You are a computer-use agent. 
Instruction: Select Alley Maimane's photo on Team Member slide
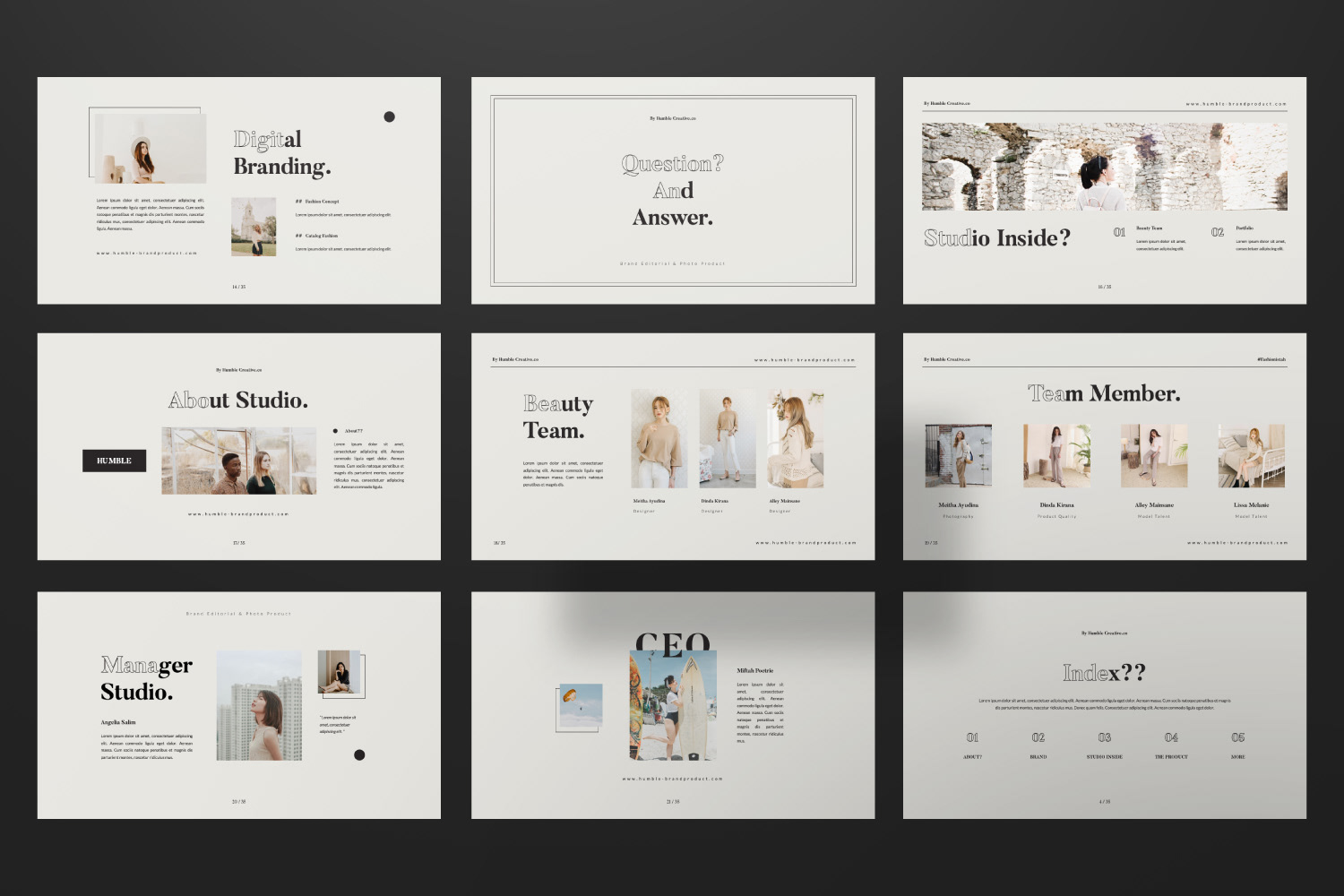1154,456
